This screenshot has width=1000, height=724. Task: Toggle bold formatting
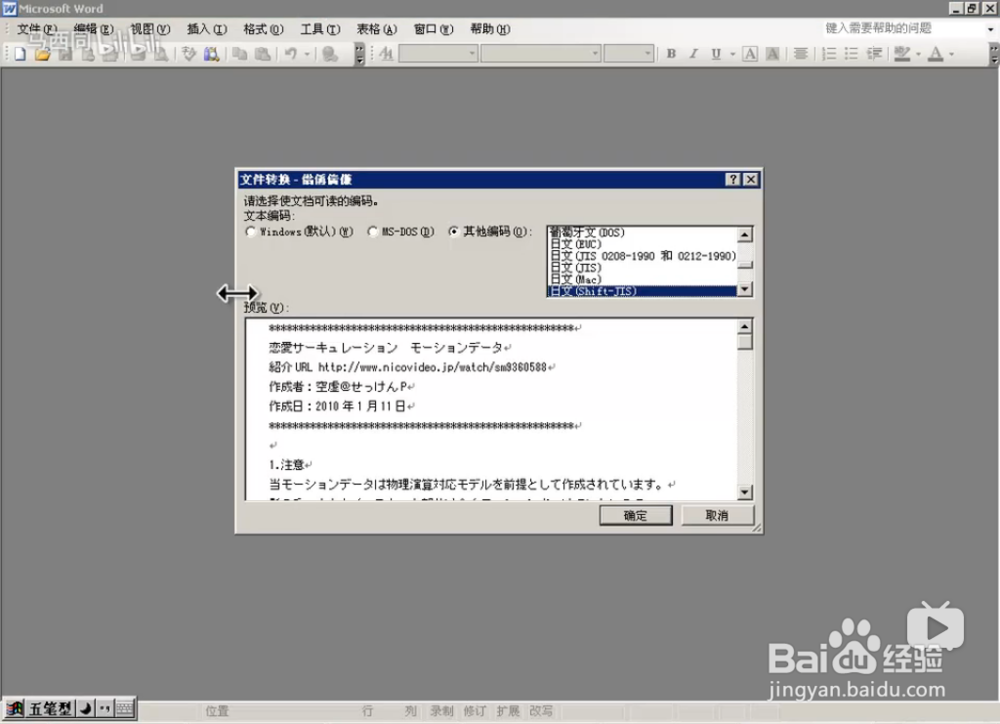(x=671, y=54)
